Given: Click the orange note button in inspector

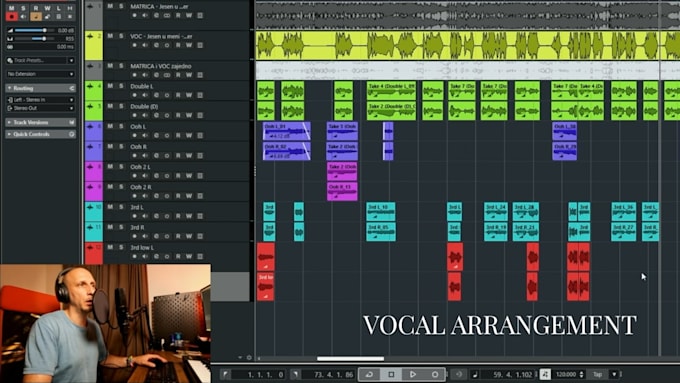Looking at the screenshot, I should coord(36,16).
